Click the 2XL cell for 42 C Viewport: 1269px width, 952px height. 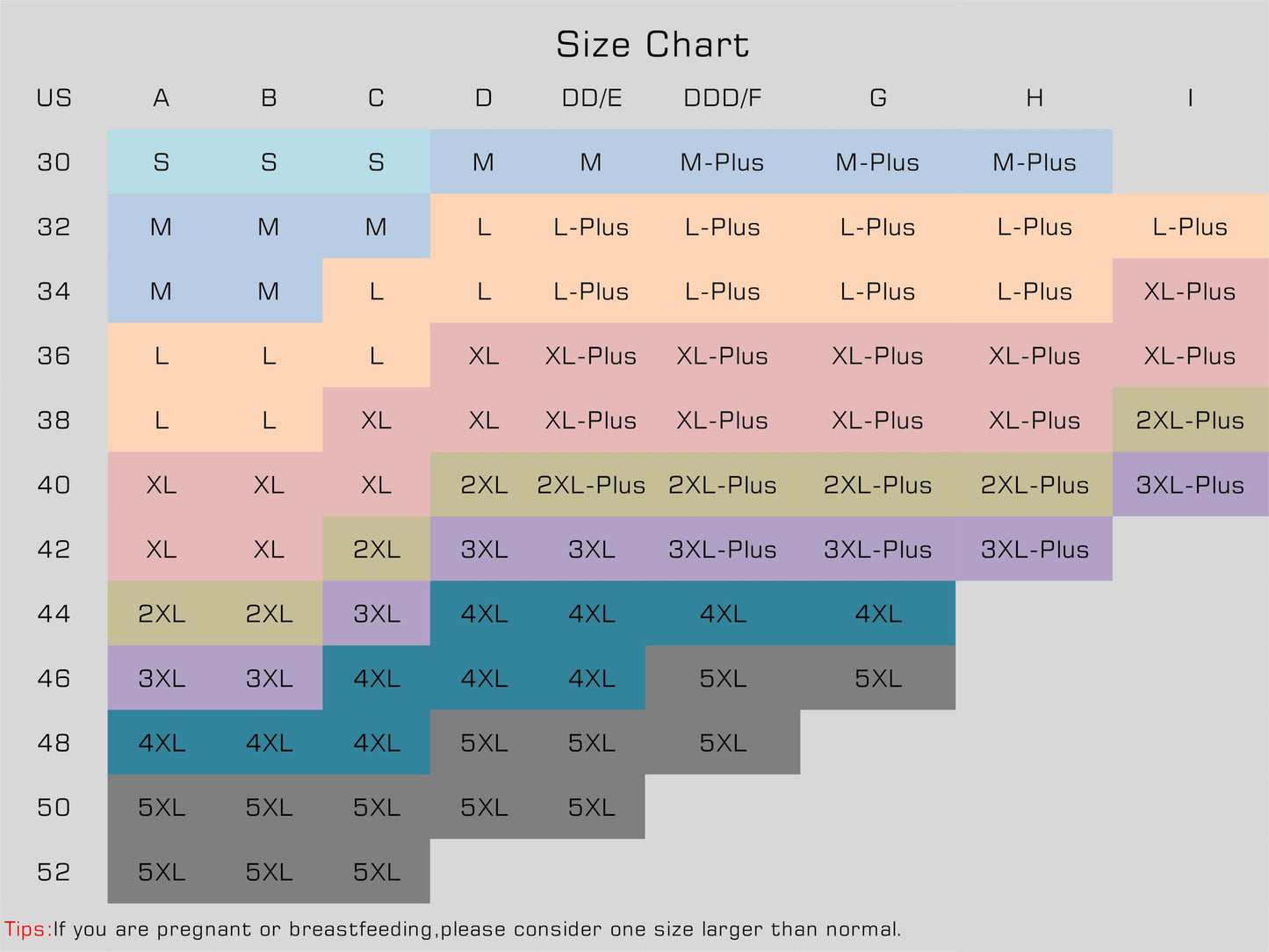(376, 550)
